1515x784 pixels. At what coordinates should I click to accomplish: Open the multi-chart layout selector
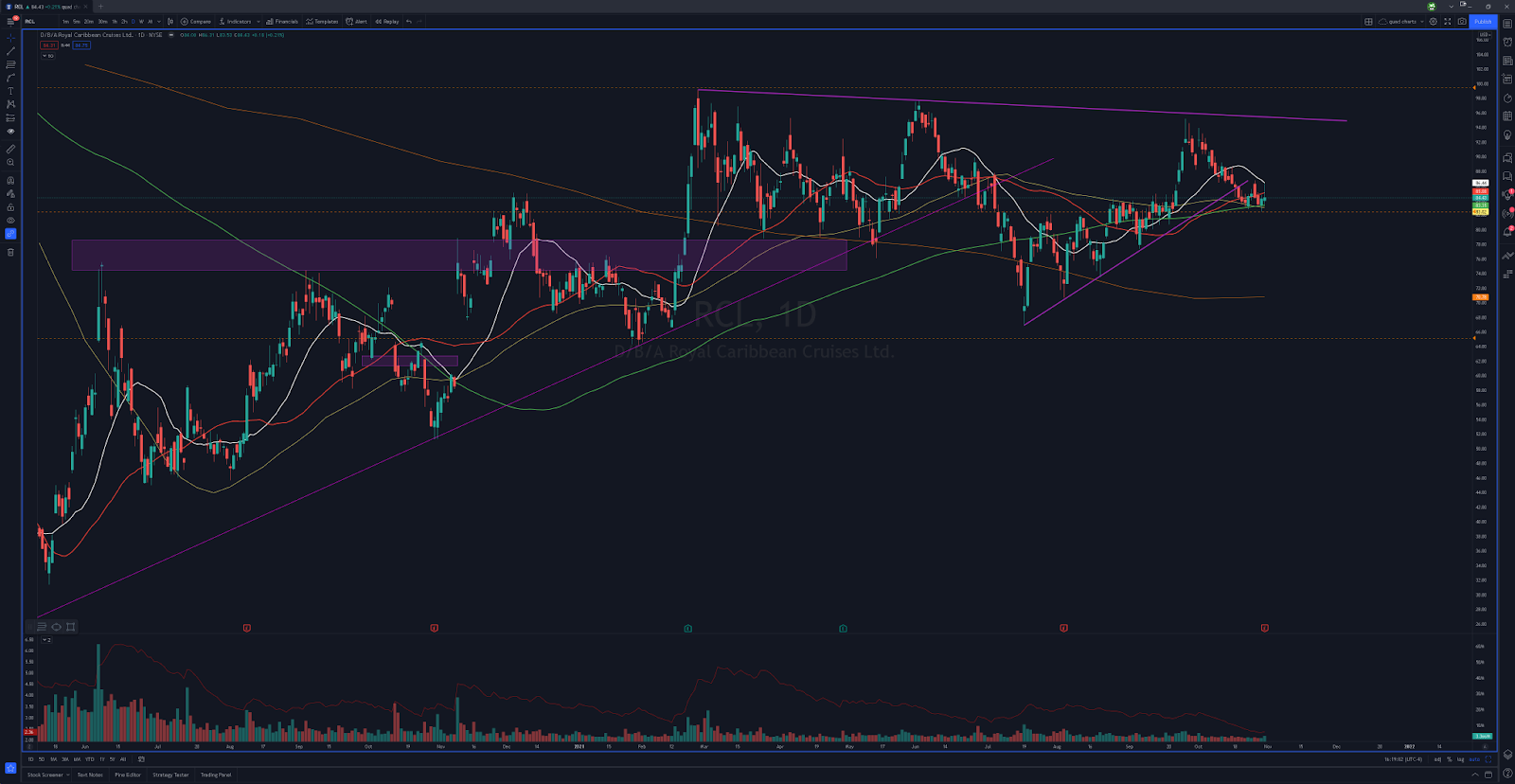click(x=1368, y=21)
